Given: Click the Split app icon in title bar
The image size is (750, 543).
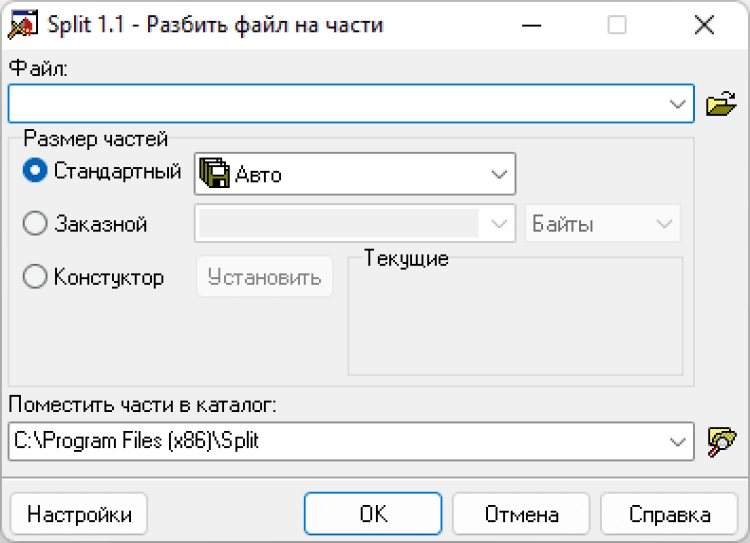Looking at the screenshot, I should click(21, 25).
